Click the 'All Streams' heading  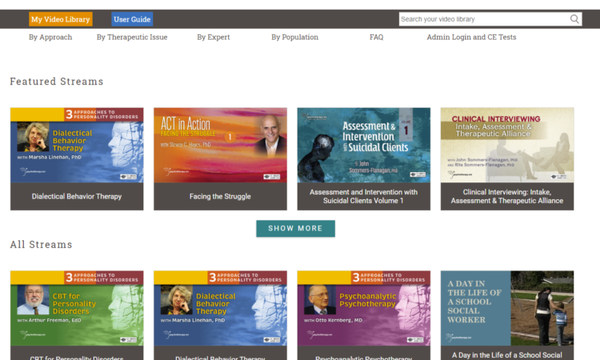(x=41, y=244)
